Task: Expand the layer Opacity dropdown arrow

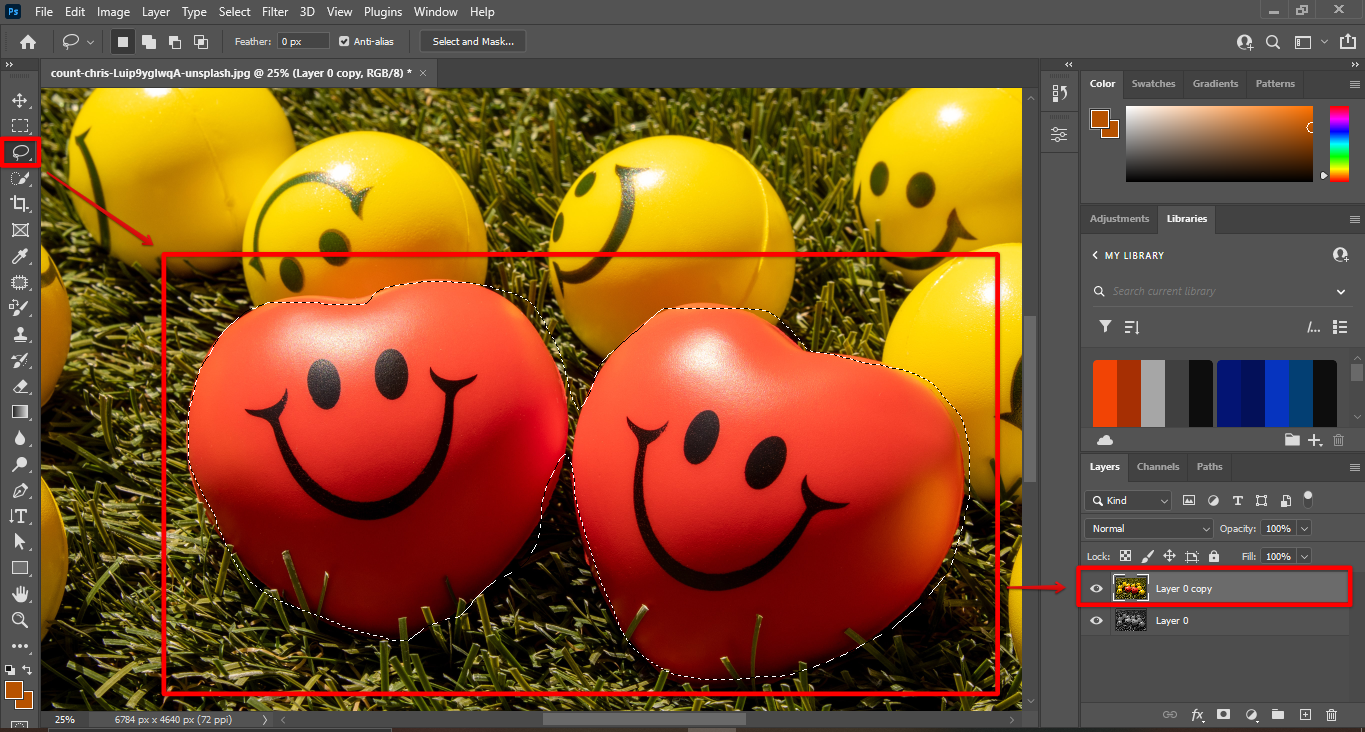Action: (x=1304, y=528)
